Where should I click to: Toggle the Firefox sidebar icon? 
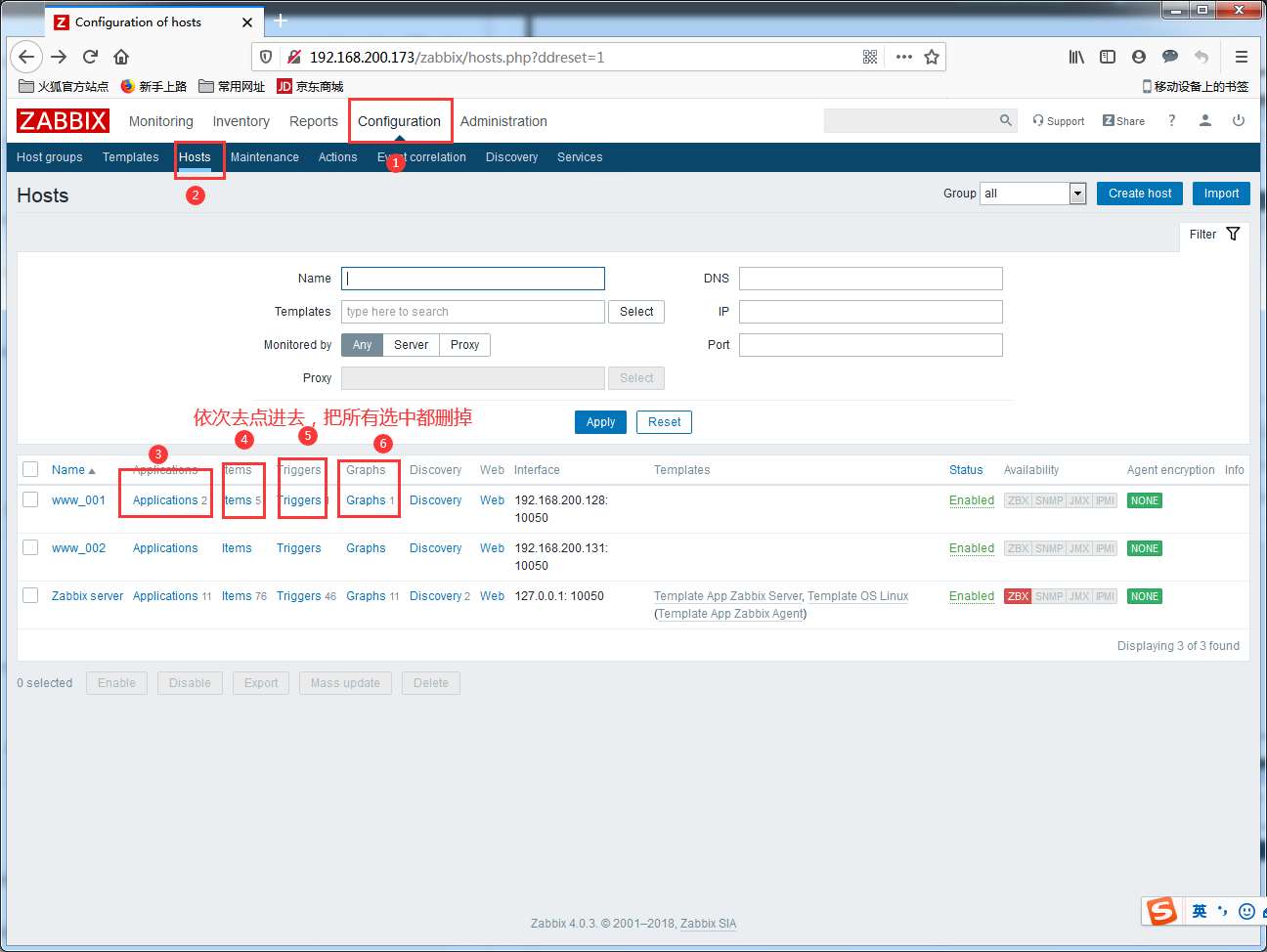coord(1108,57)
